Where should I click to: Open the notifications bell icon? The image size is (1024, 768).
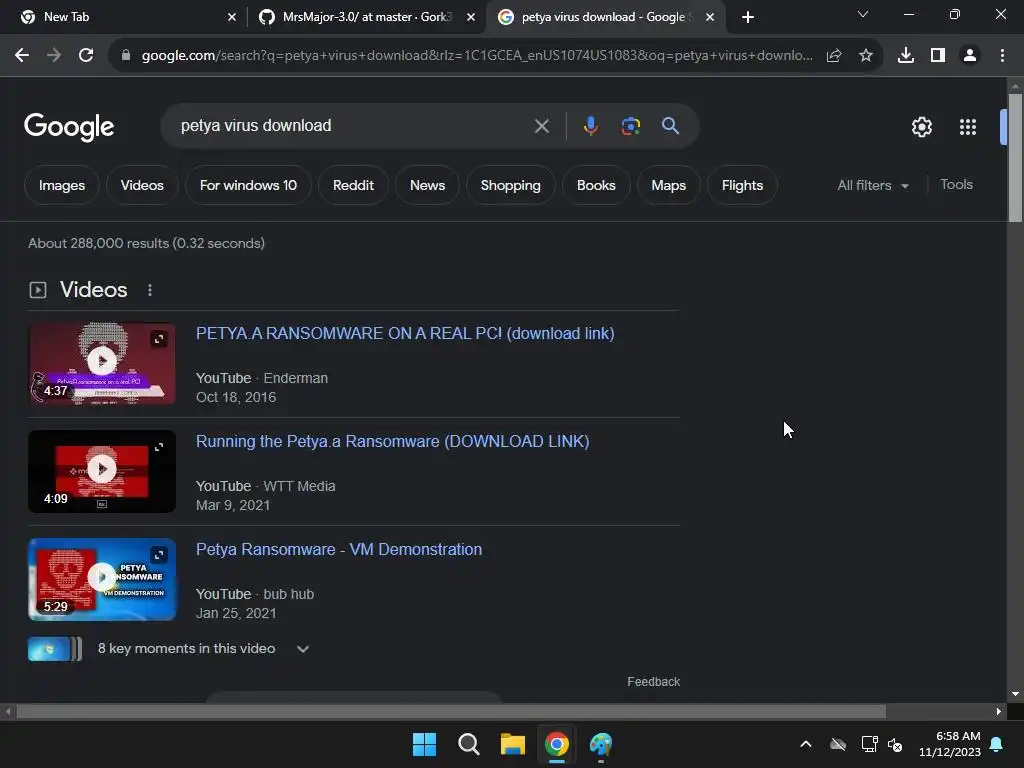click(x=997, y=744)
